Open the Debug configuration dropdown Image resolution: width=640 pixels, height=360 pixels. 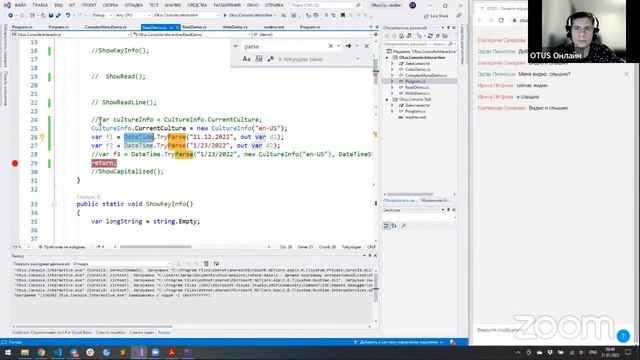tap(102, 15)
